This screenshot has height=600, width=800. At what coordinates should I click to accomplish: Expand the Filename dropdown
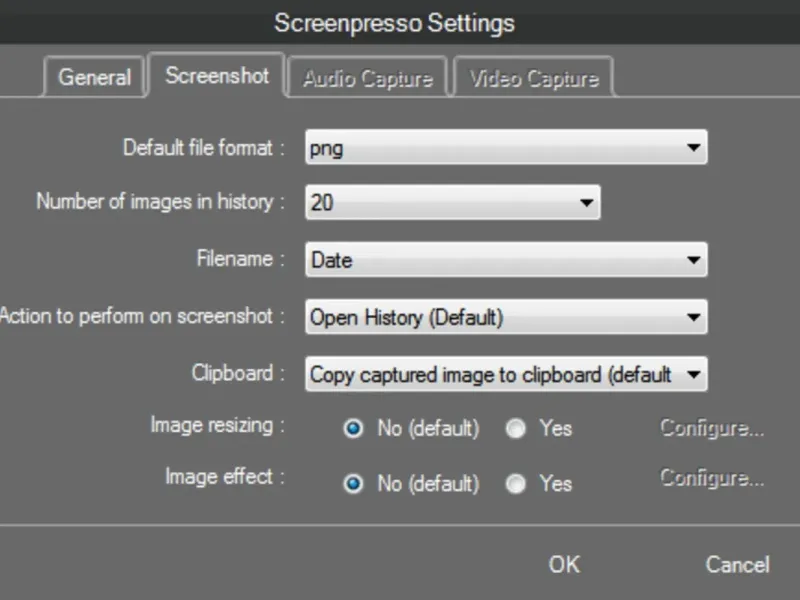pyautogui.click(x=693, y=261)
